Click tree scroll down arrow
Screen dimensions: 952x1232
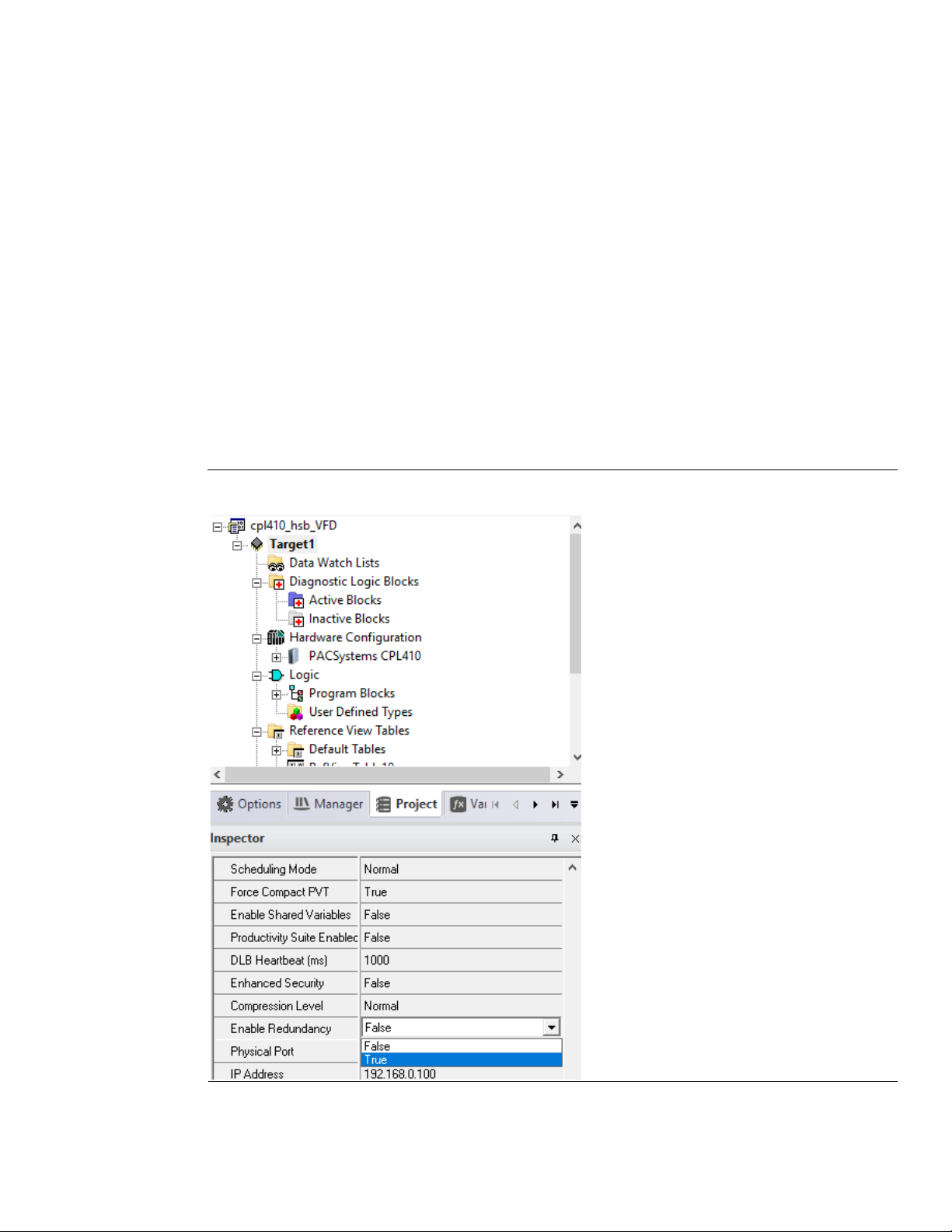click(x=576, y=757)
